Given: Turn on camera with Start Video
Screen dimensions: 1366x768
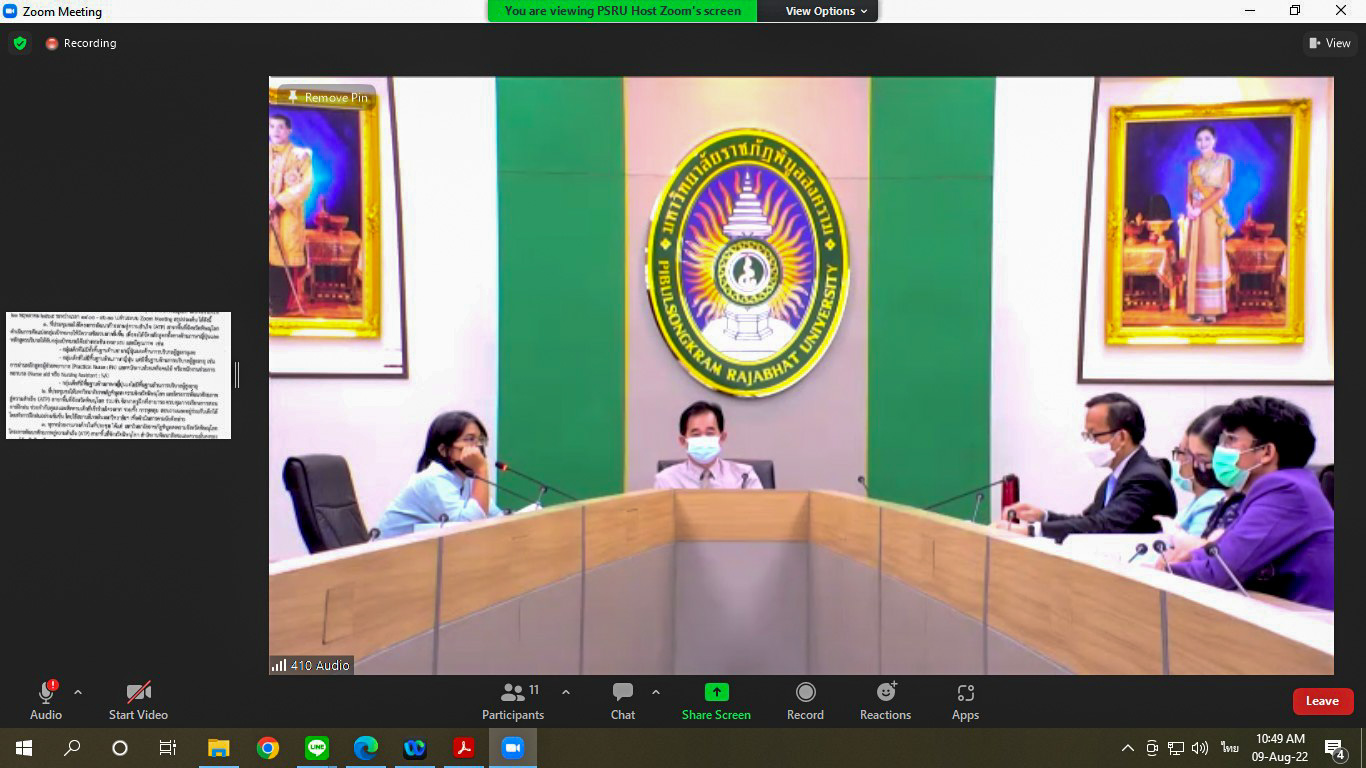Looking at the screenshot, I should 138,700.
